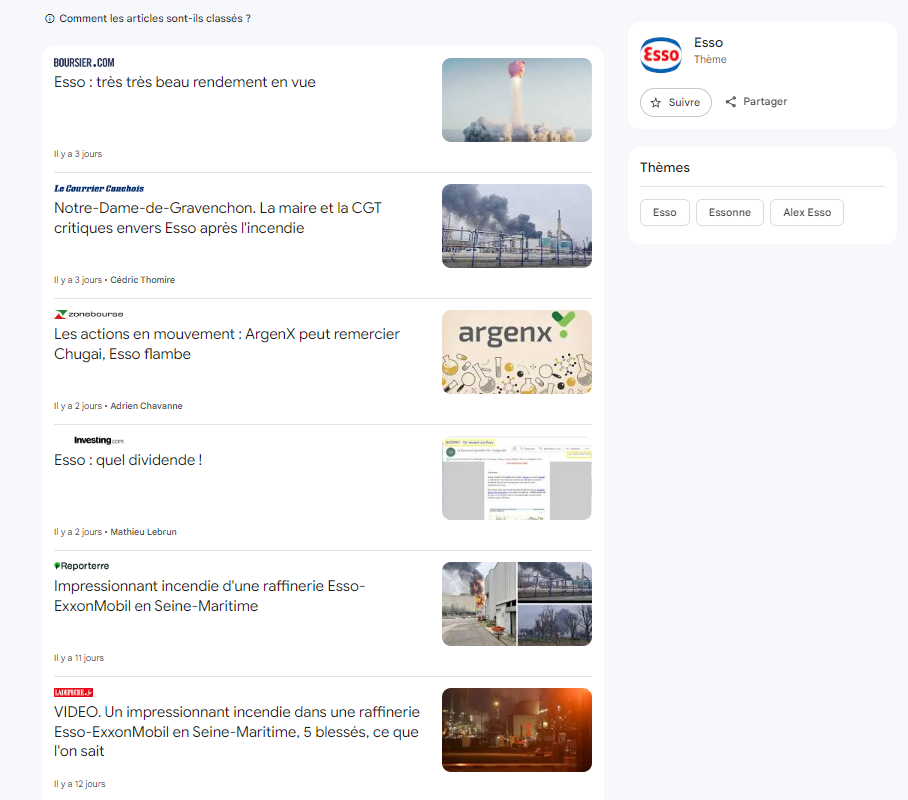Open the Boursier.com source logo
Screen dimensions: 908x800
84,63
